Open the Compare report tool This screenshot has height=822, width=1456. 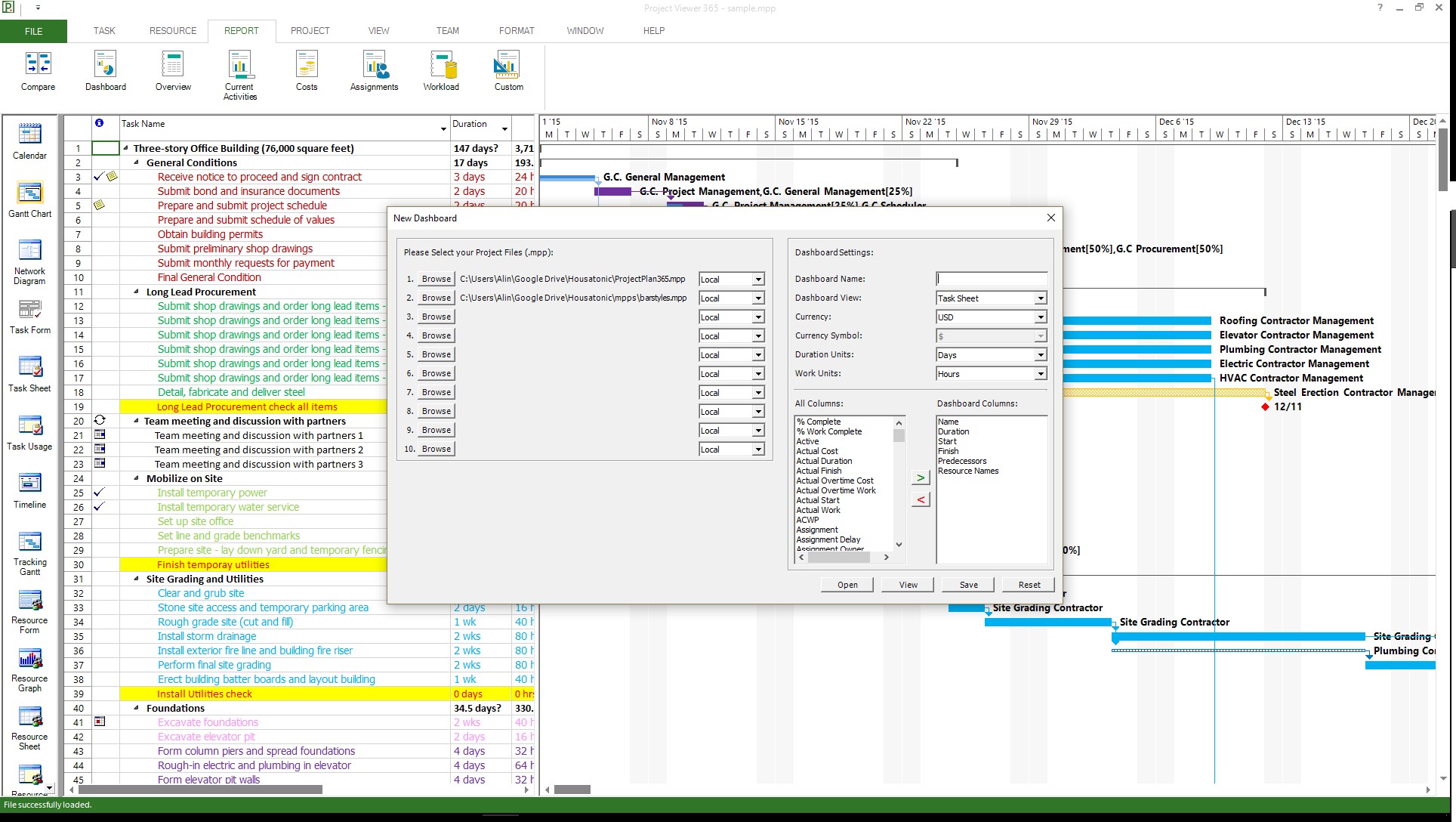[x=37, y=70]
